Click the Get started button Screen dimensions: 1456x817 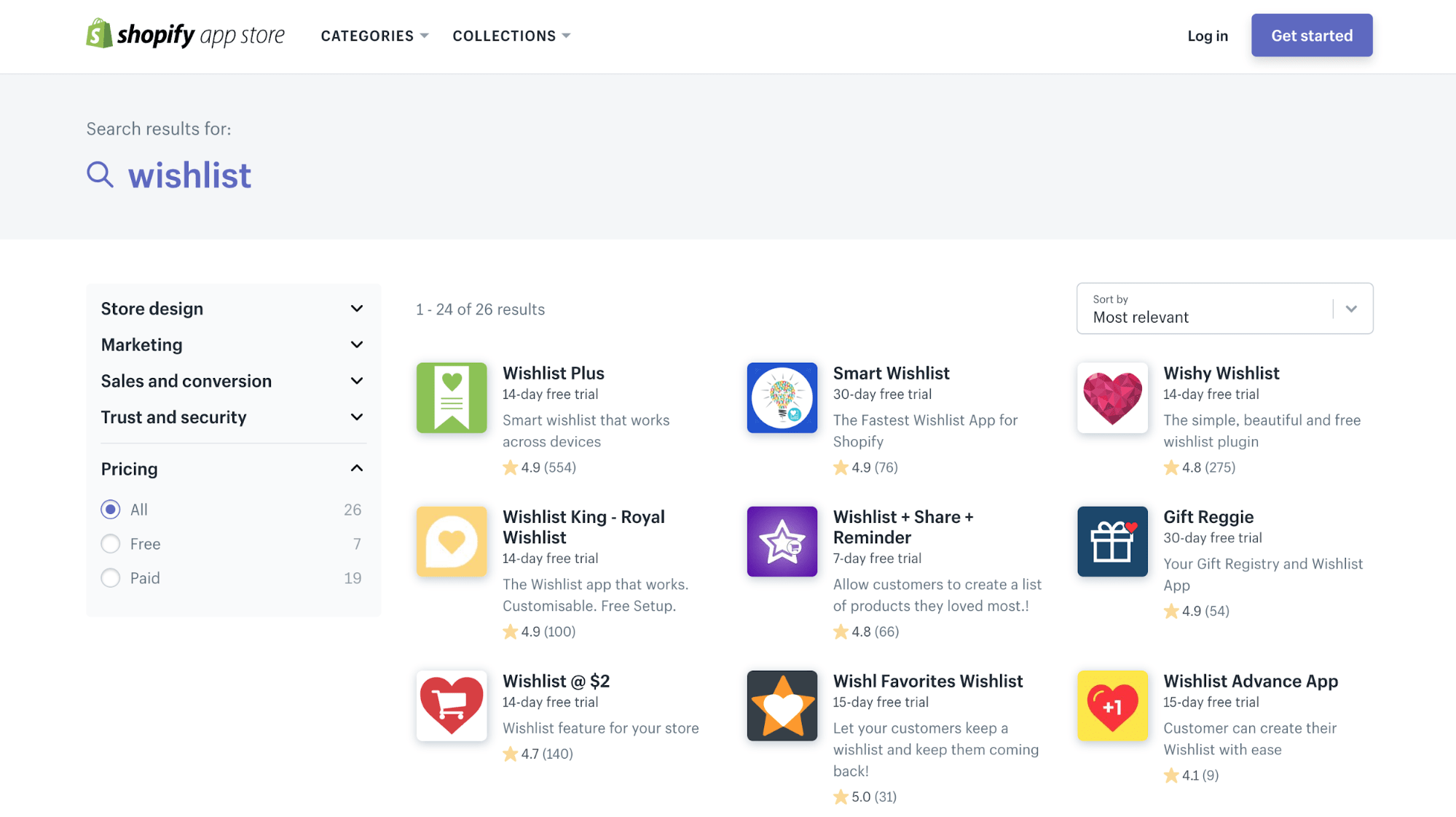coord(1312,35)
